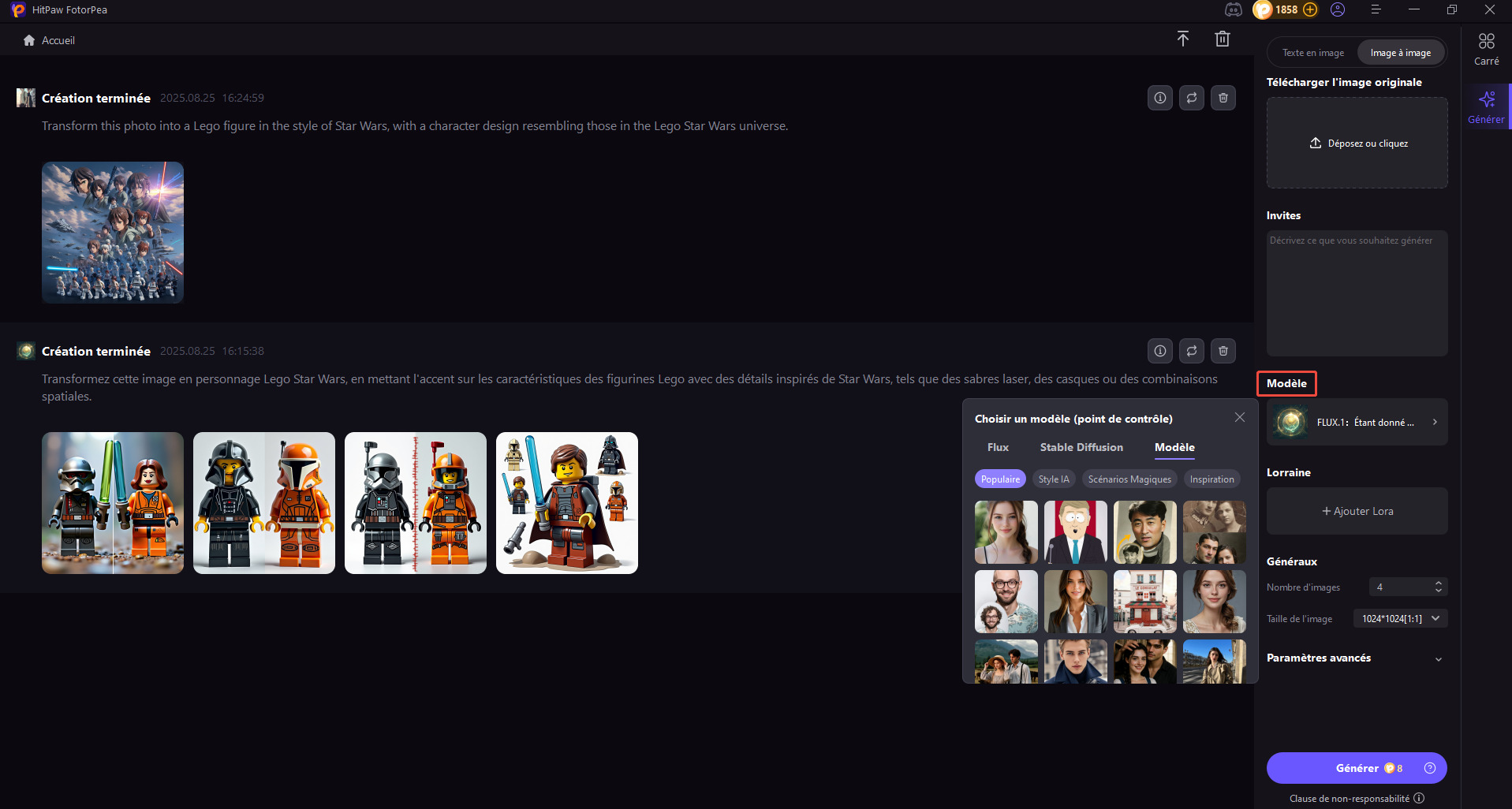This screenshot has width=1512, height=809.
Task: Open the user account profile icon
Action: point(1338,9)
